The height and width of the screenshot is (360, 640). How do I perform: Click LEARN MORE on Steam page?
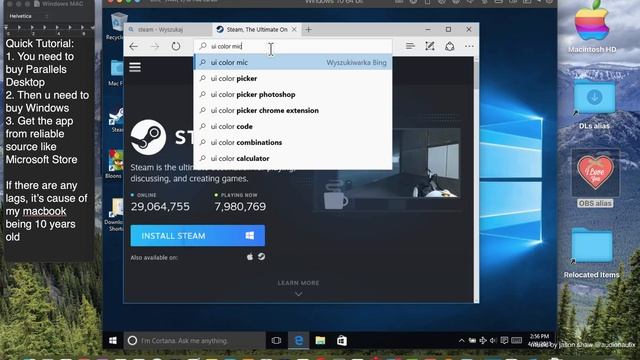pos(298,283)
